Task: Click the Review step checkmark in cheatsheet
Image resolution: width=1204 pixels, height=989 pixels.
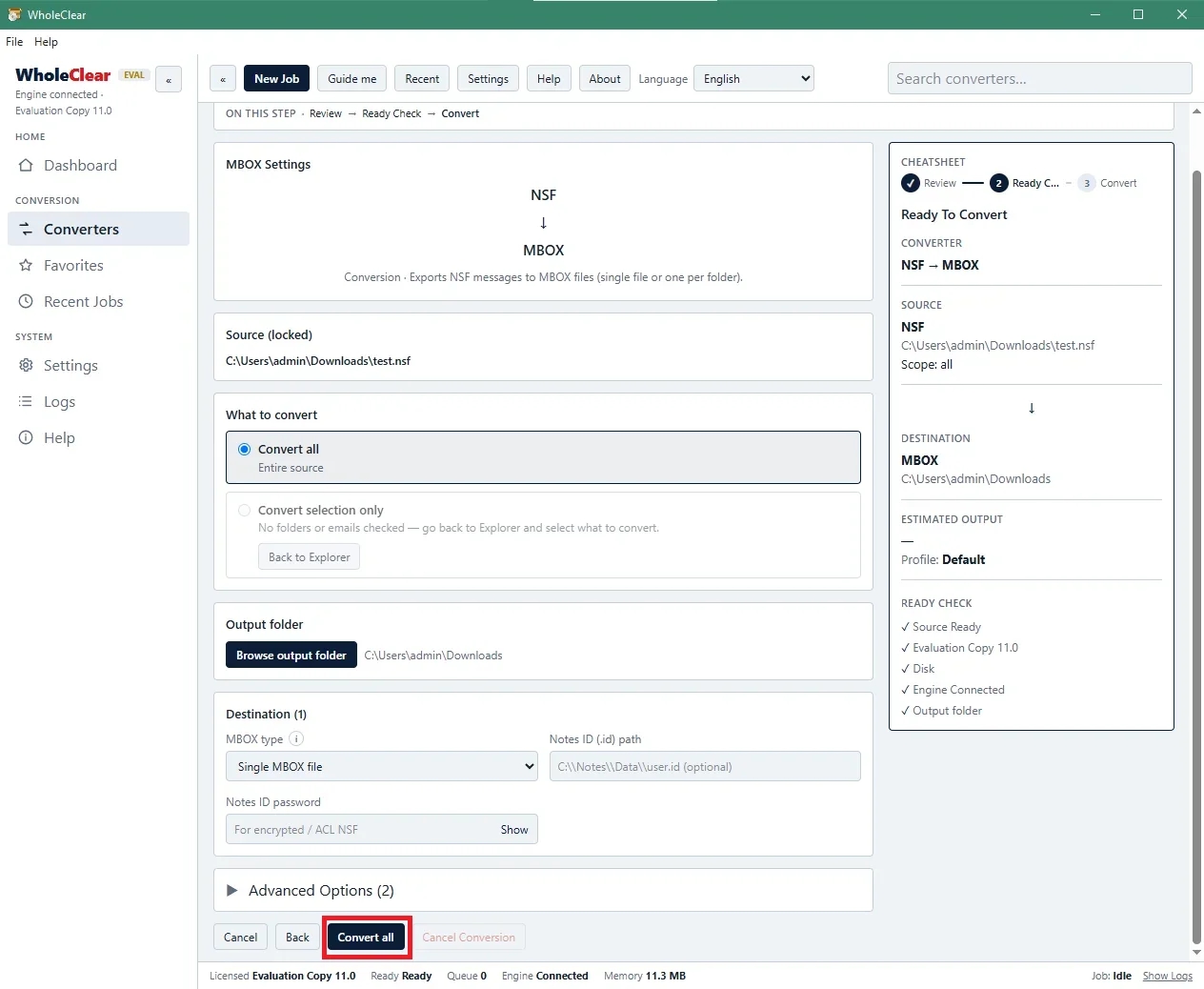Action: tap(911, 183)
